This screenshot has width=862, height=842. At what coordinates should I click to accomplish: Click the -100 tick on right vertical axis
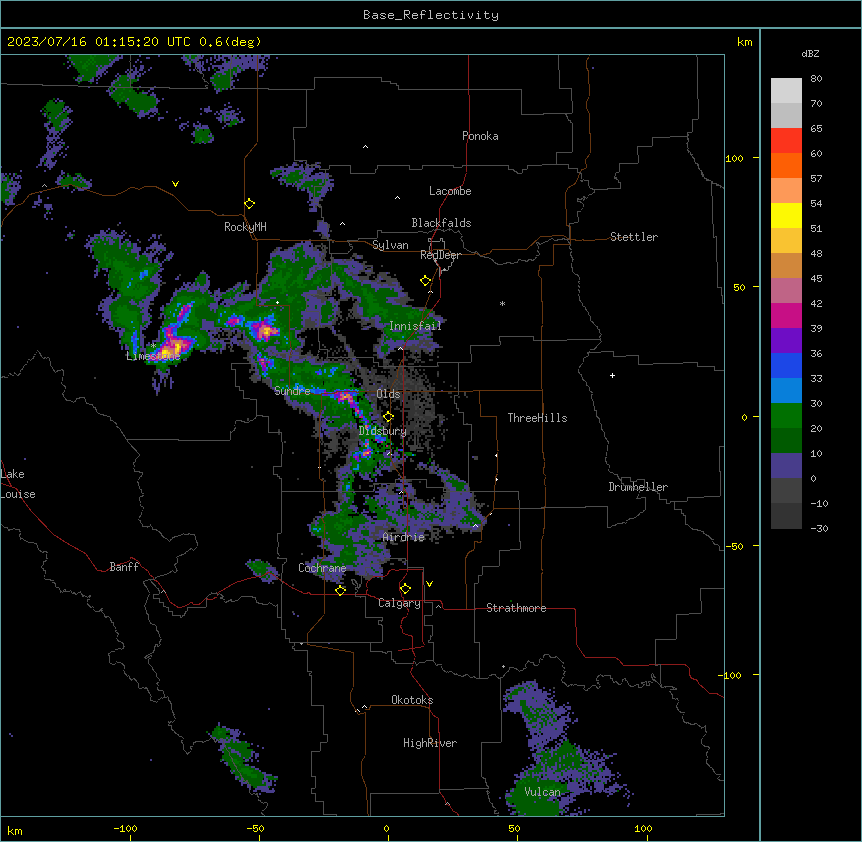point(731,675)
